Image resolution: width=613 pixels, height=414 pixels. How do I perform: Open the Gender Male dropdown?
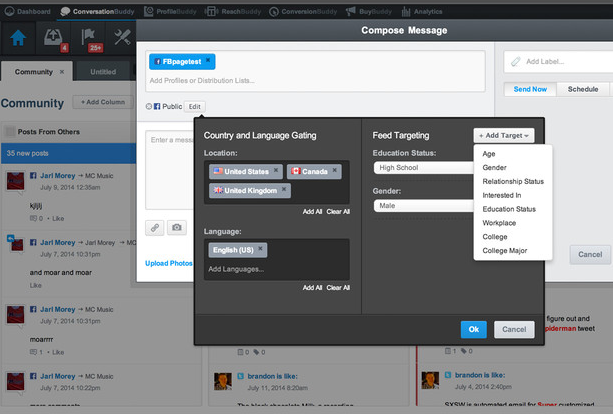click(423, 206)
